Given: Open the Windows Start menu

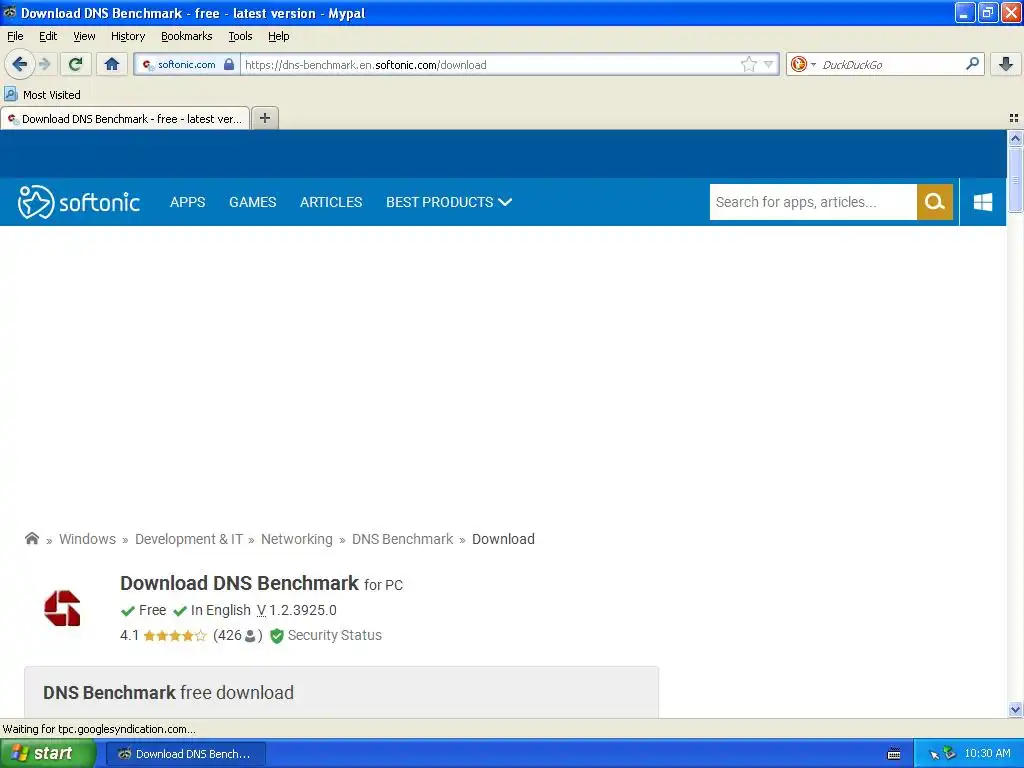Looking at the screenshot, I should tap(48, 754).
